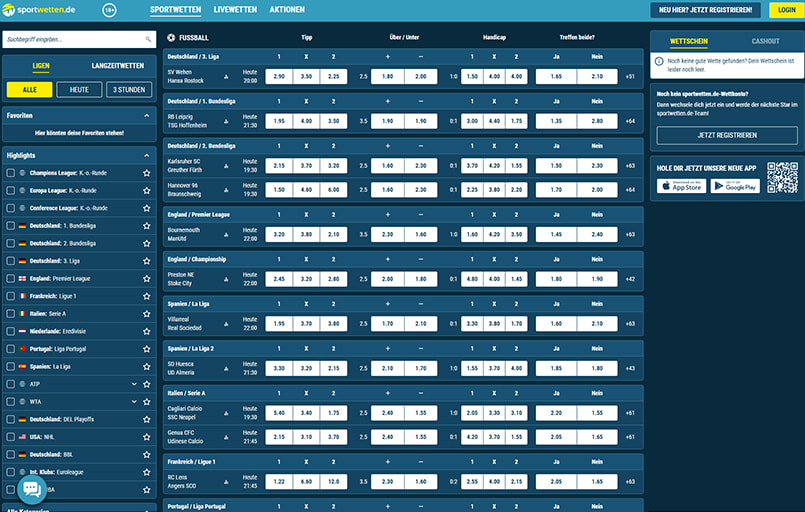Click the Google Play download badge
The height and width of the screenshot is (512, 805).
point(735,186)
